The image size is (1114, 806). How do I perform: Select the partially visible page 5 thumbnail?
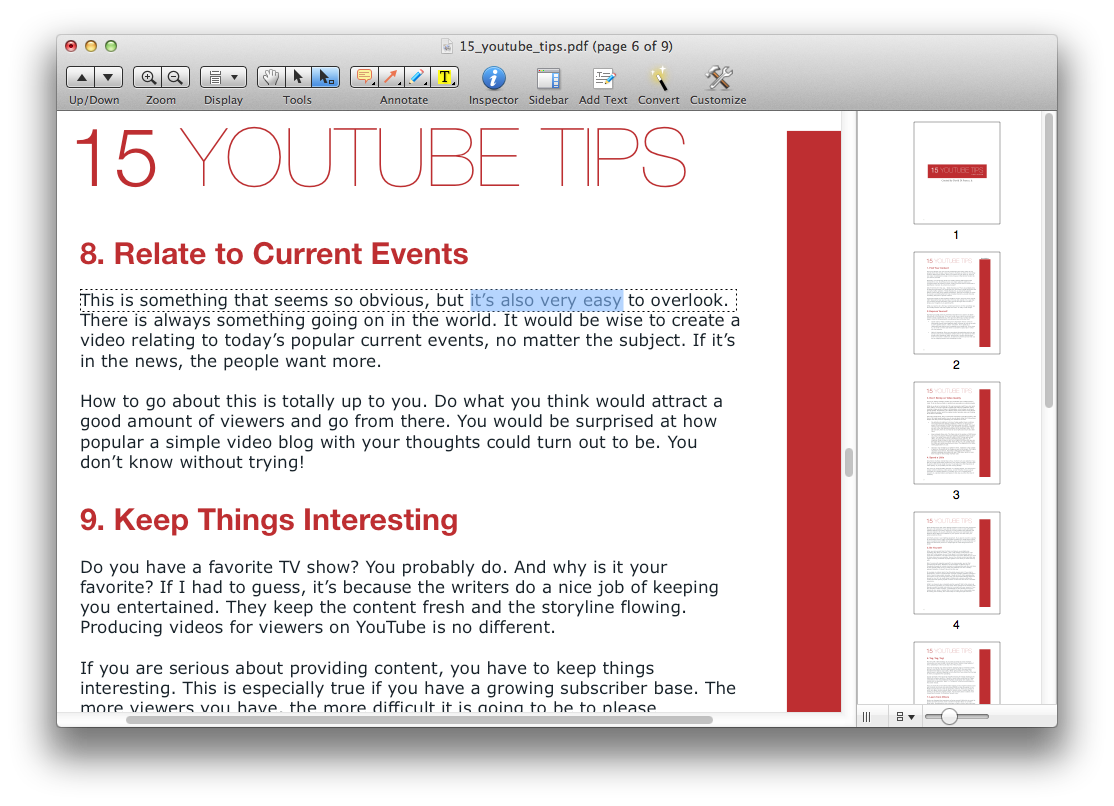click(x=956, y=672)
